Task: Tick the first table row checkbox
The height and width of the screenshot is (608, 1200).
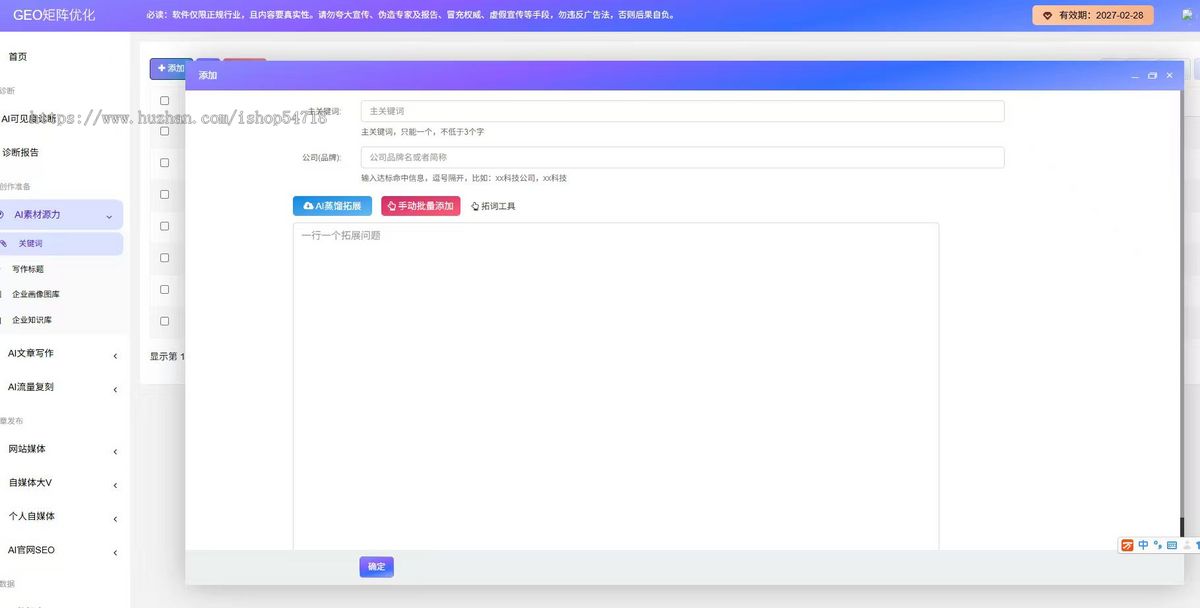Action: tap(165, 131)
